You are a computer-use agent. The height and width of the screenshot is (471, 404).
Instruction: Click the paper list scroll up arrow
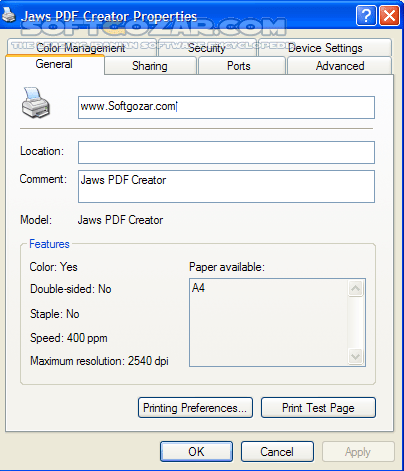tap(356, 288)
